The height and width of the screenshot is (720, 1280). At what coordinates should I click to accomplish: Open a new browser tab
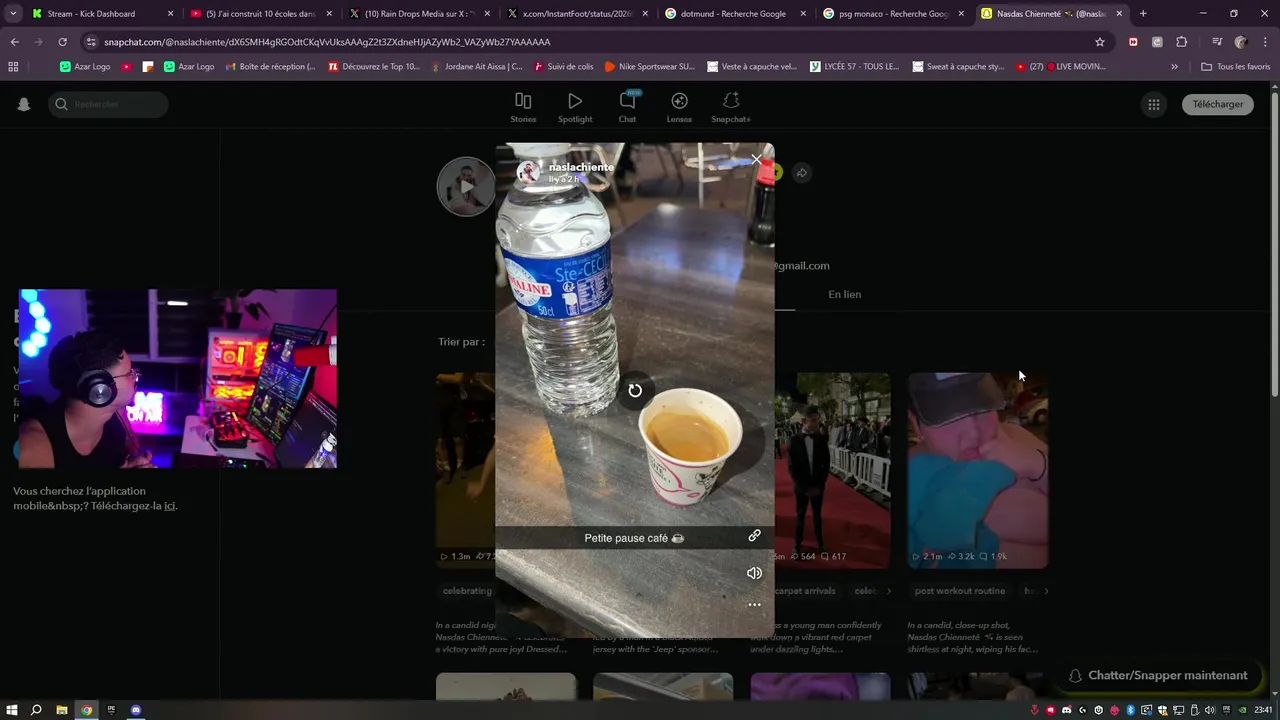[1143, 14]
